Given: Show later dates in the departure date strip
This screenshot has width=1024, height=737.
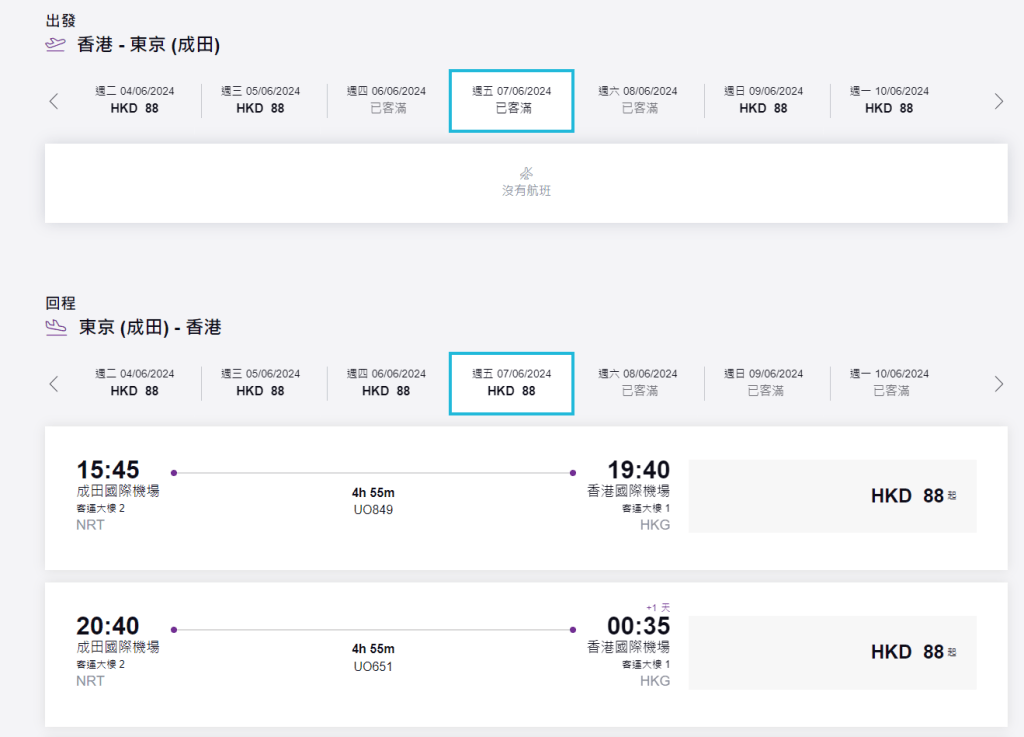Looking at the screenshot, I should tap(998, 101).
